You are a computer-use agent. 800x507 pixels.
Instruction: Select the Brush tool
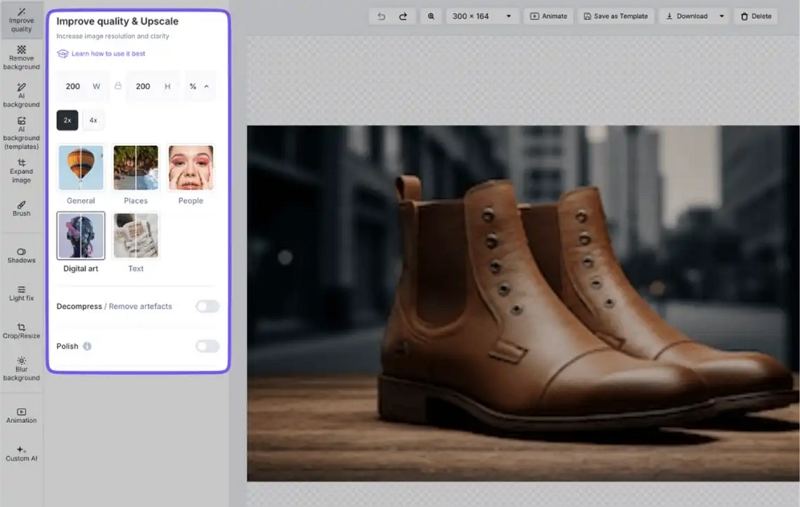coord(21,209)
